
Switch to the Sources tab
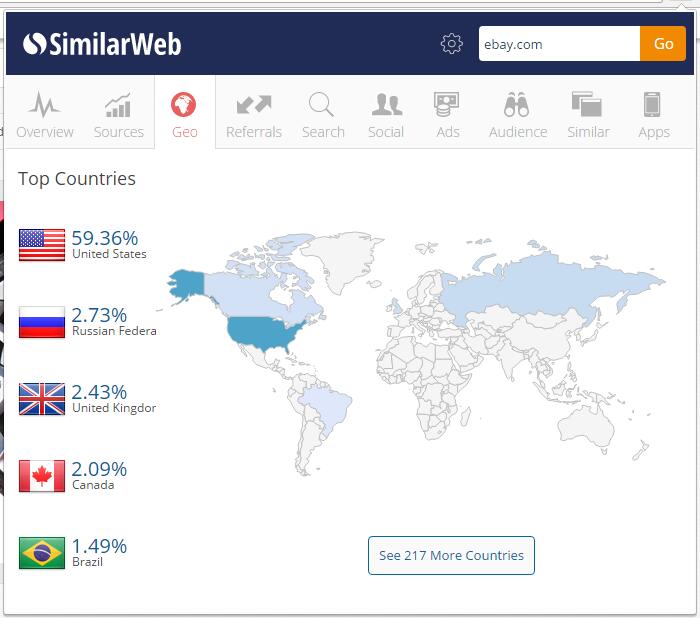click(119, 114)
